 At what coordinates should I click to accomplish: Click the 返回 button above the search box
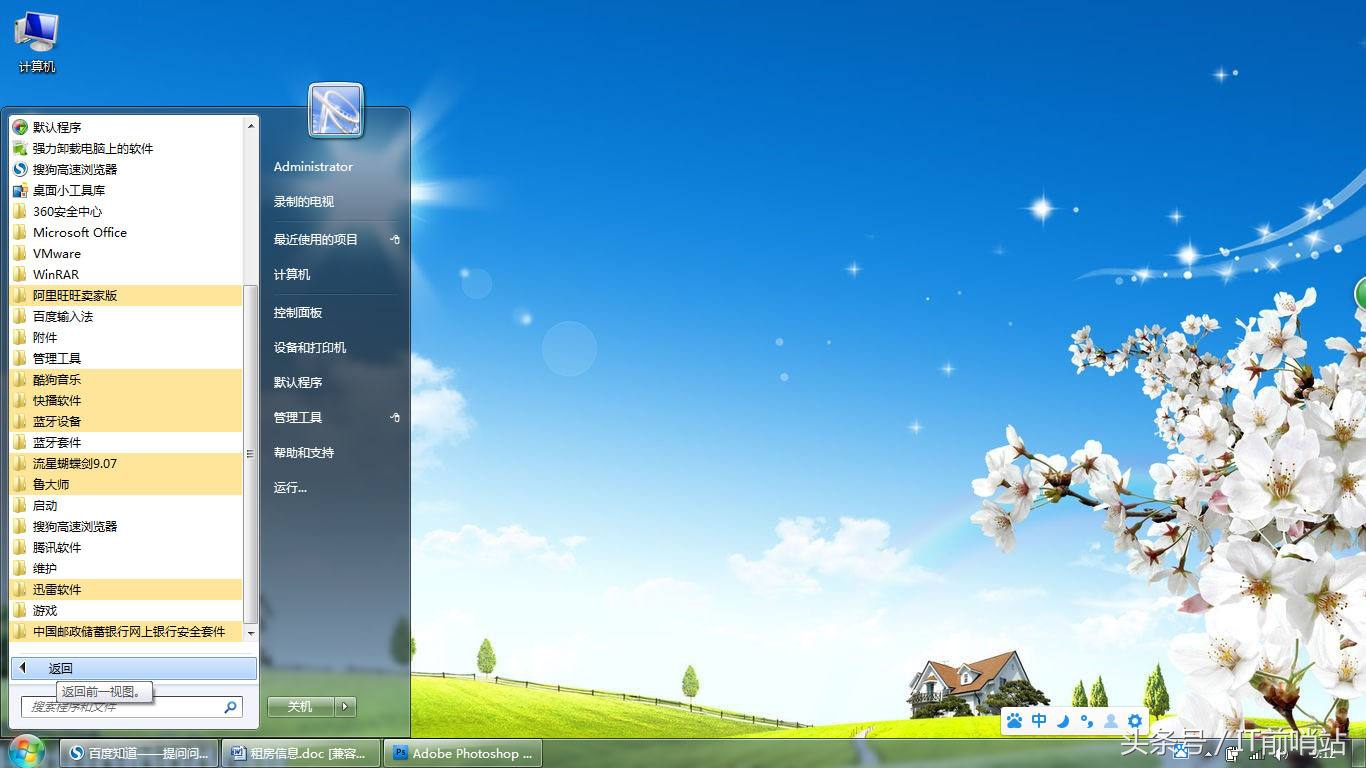point(60,668)
